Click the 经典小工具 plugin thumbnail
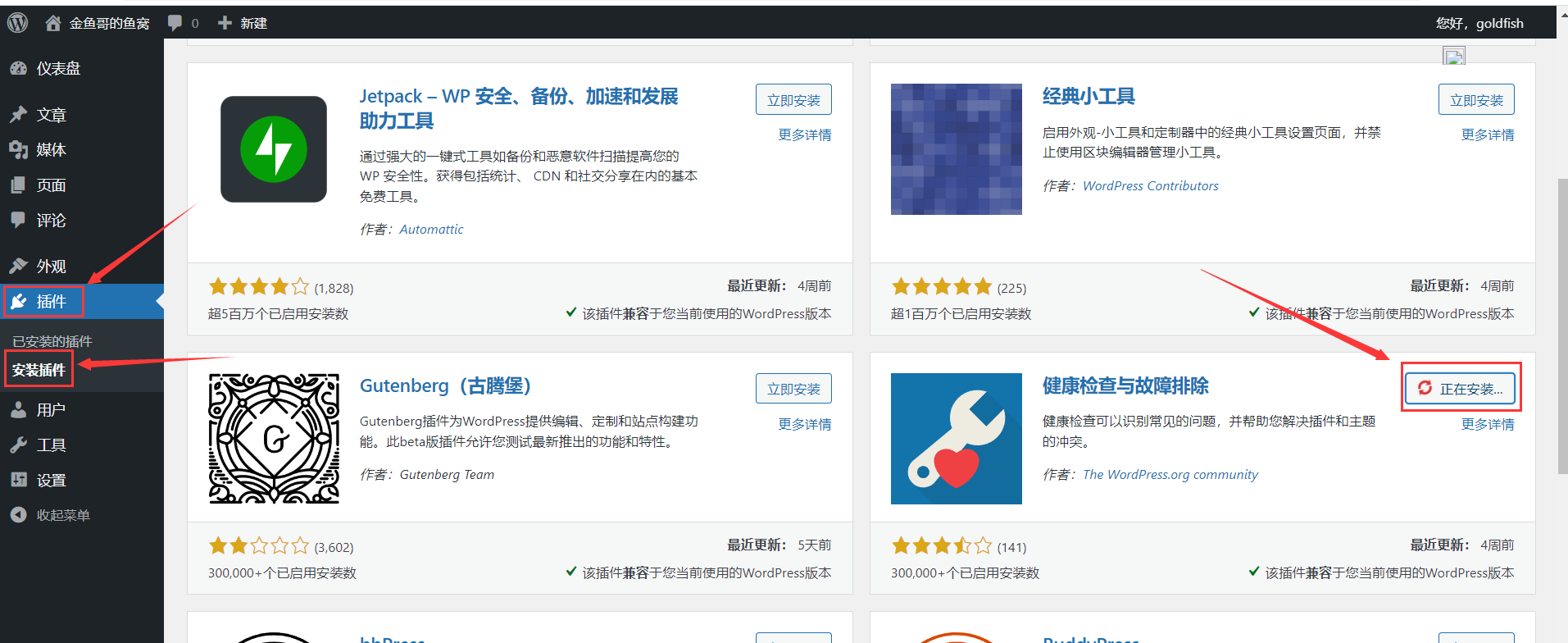 click(x=957, y=149)
